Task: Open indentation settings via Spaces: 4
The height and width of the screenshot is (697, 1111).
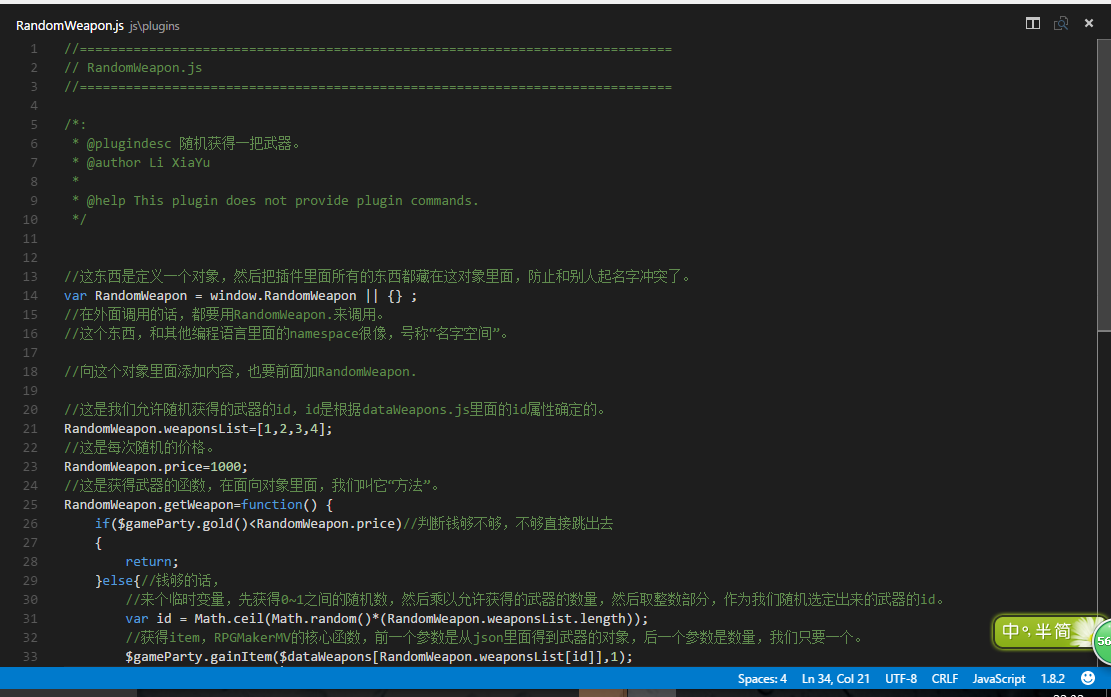Action: click(762, 679)
